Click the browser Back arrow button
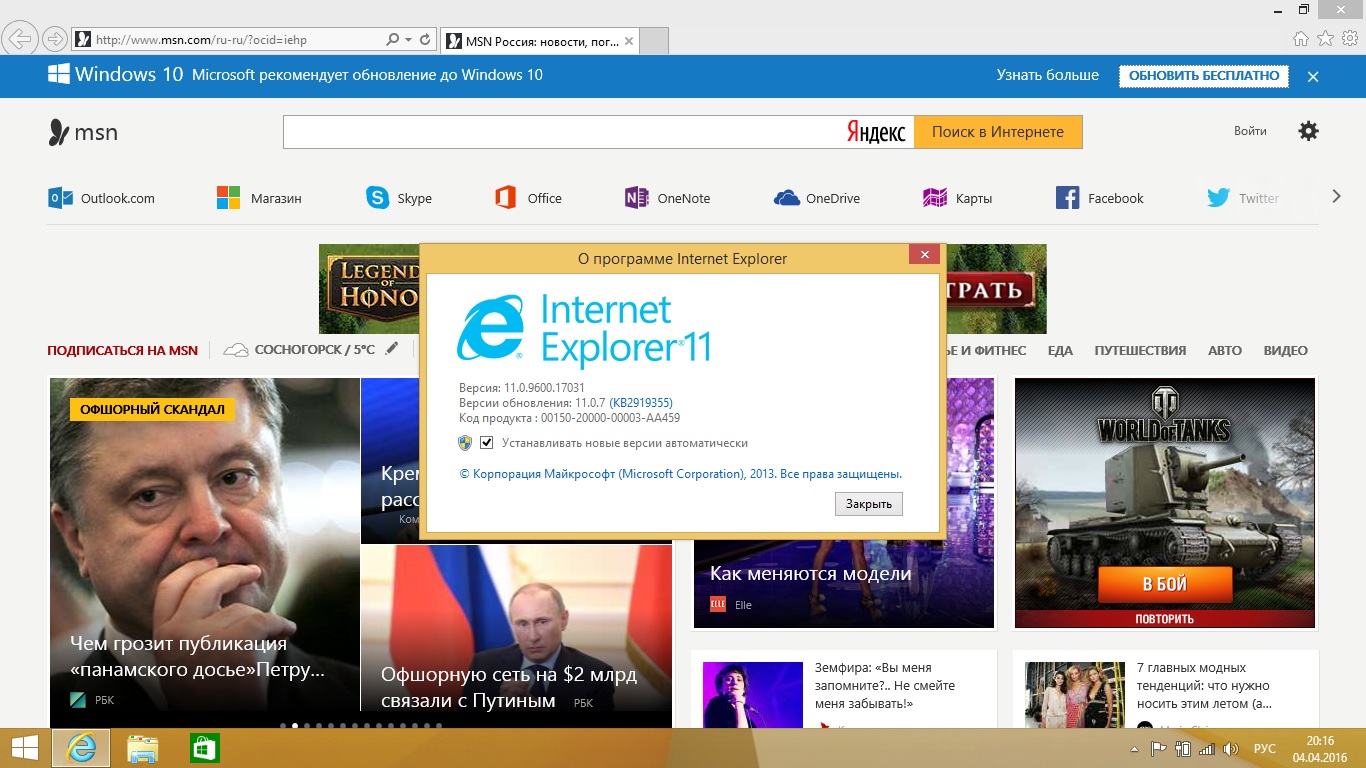 (x=21, y=39)
